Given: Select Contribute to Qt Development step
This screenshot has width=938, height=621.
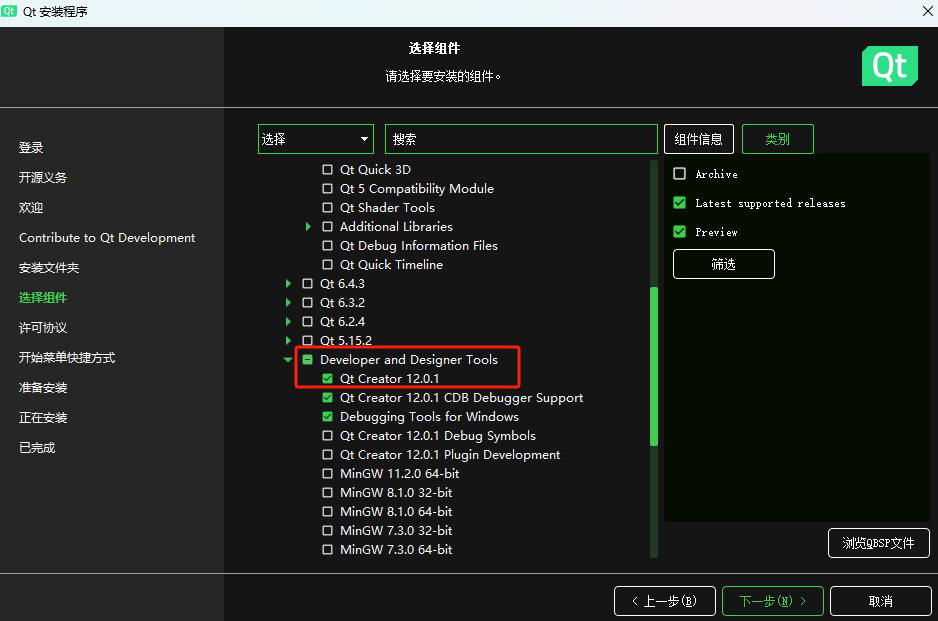Looking at the screenshot, I should coord(107,238).
